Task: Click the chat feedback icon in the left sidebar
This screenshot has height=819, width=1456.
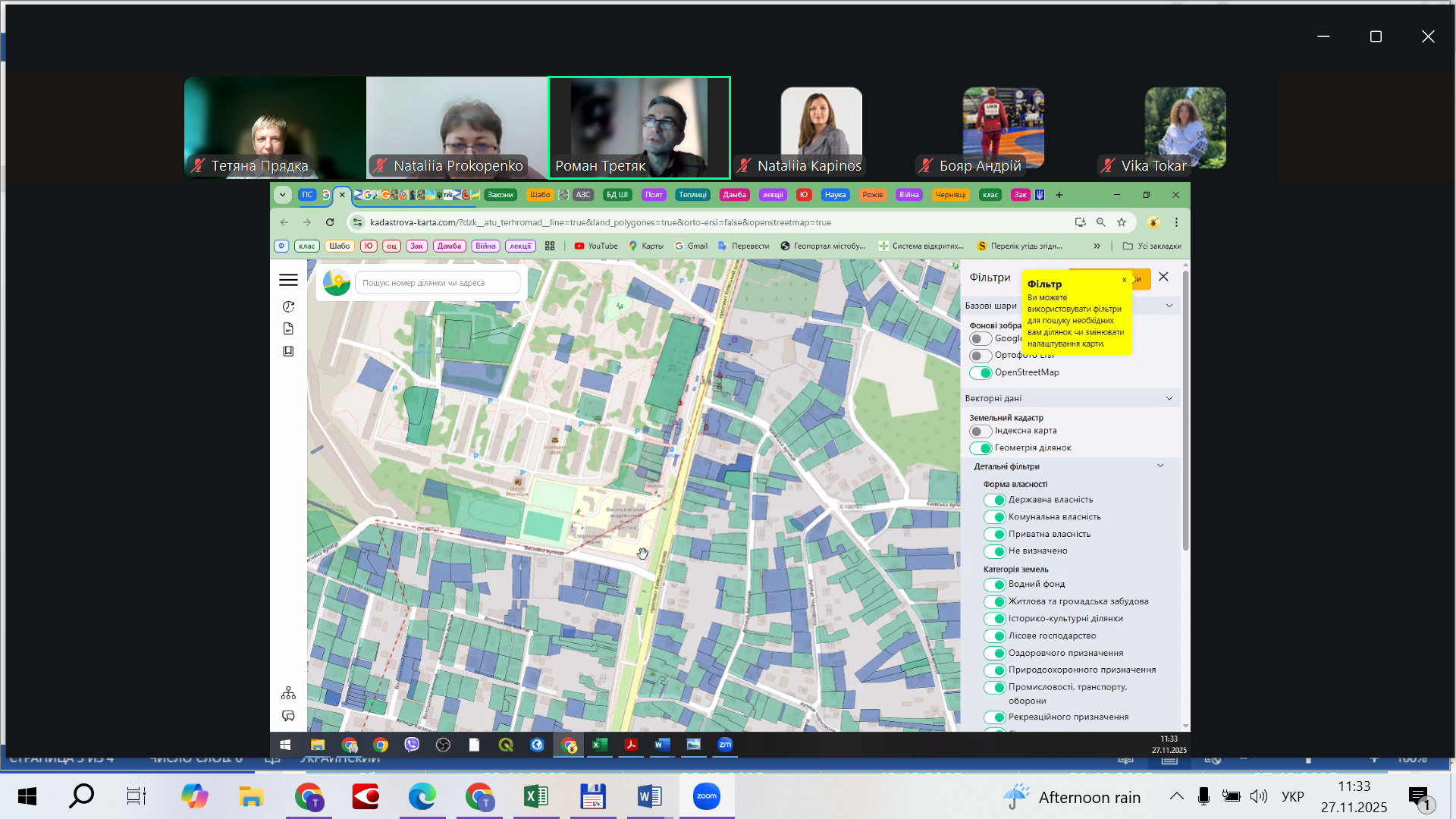Action: point(288,716)
